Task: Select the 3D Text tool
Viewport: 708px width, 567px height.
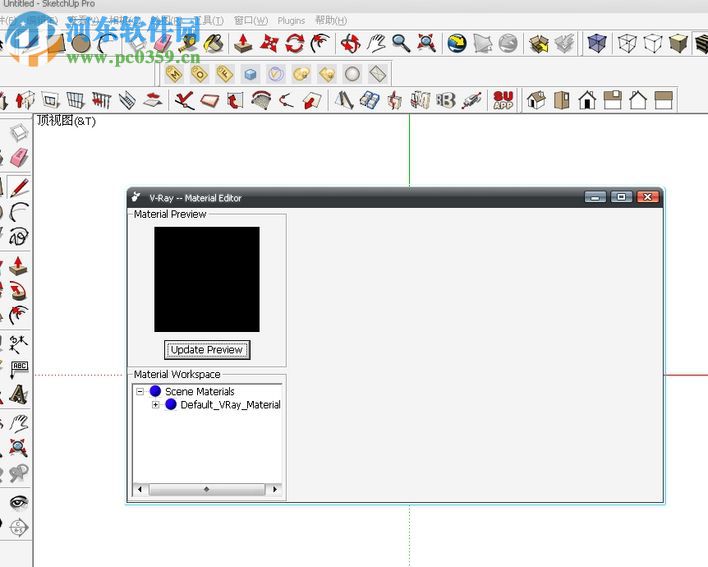Action: point(19,394)
